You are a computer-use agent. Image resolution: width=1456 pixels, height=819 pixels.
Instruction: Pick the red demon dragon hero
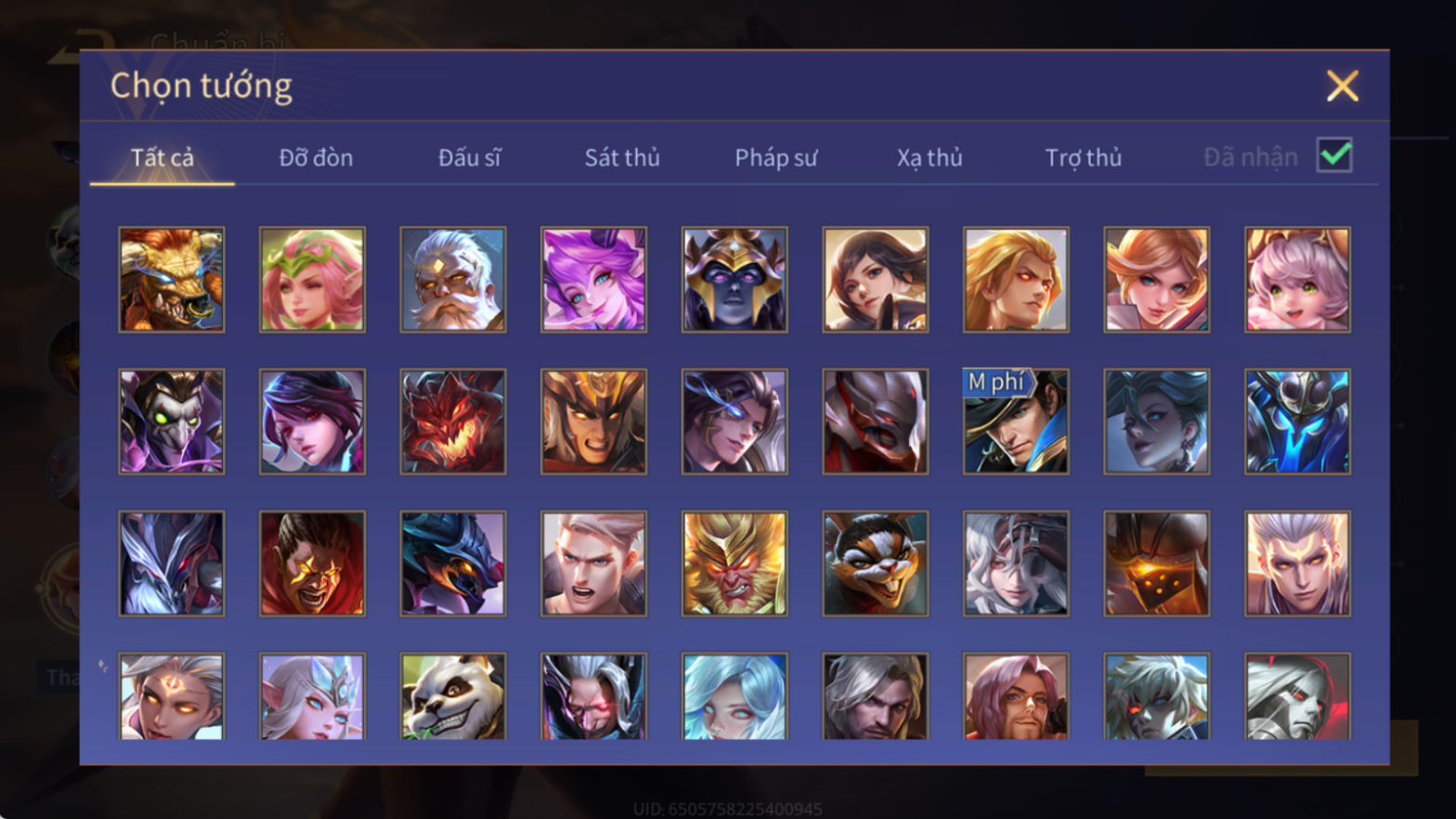pos(453,422)
